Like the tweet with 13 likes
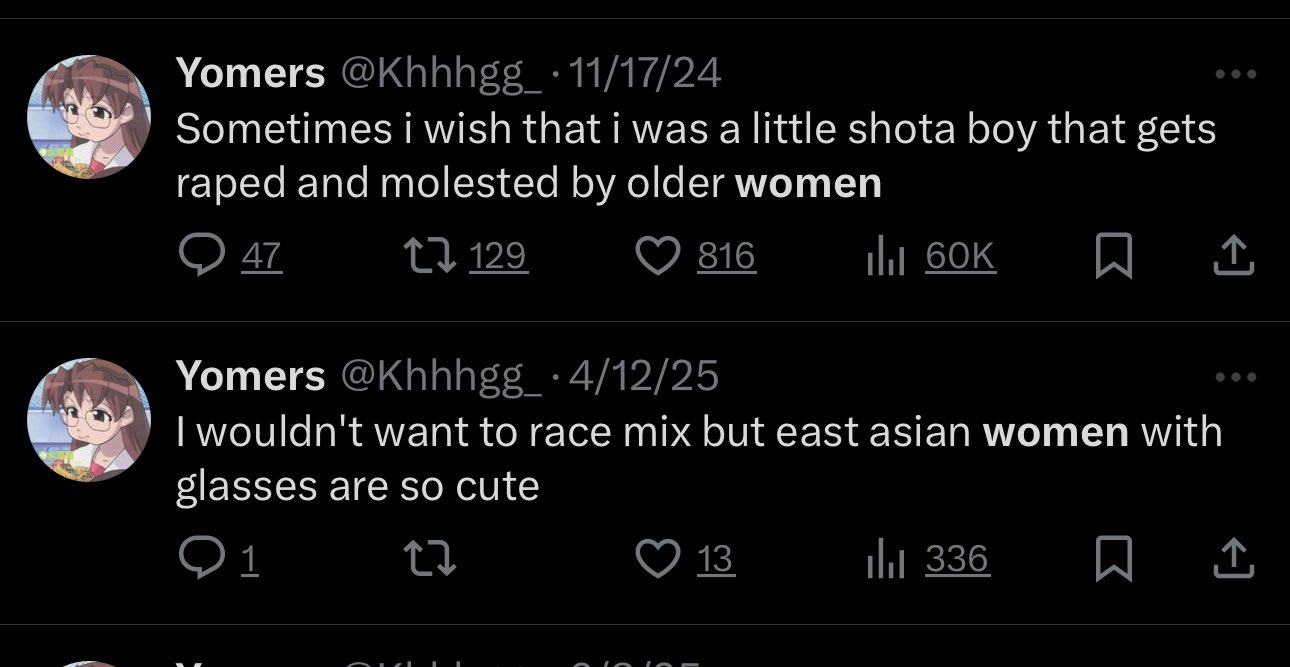 pos(658,560)
